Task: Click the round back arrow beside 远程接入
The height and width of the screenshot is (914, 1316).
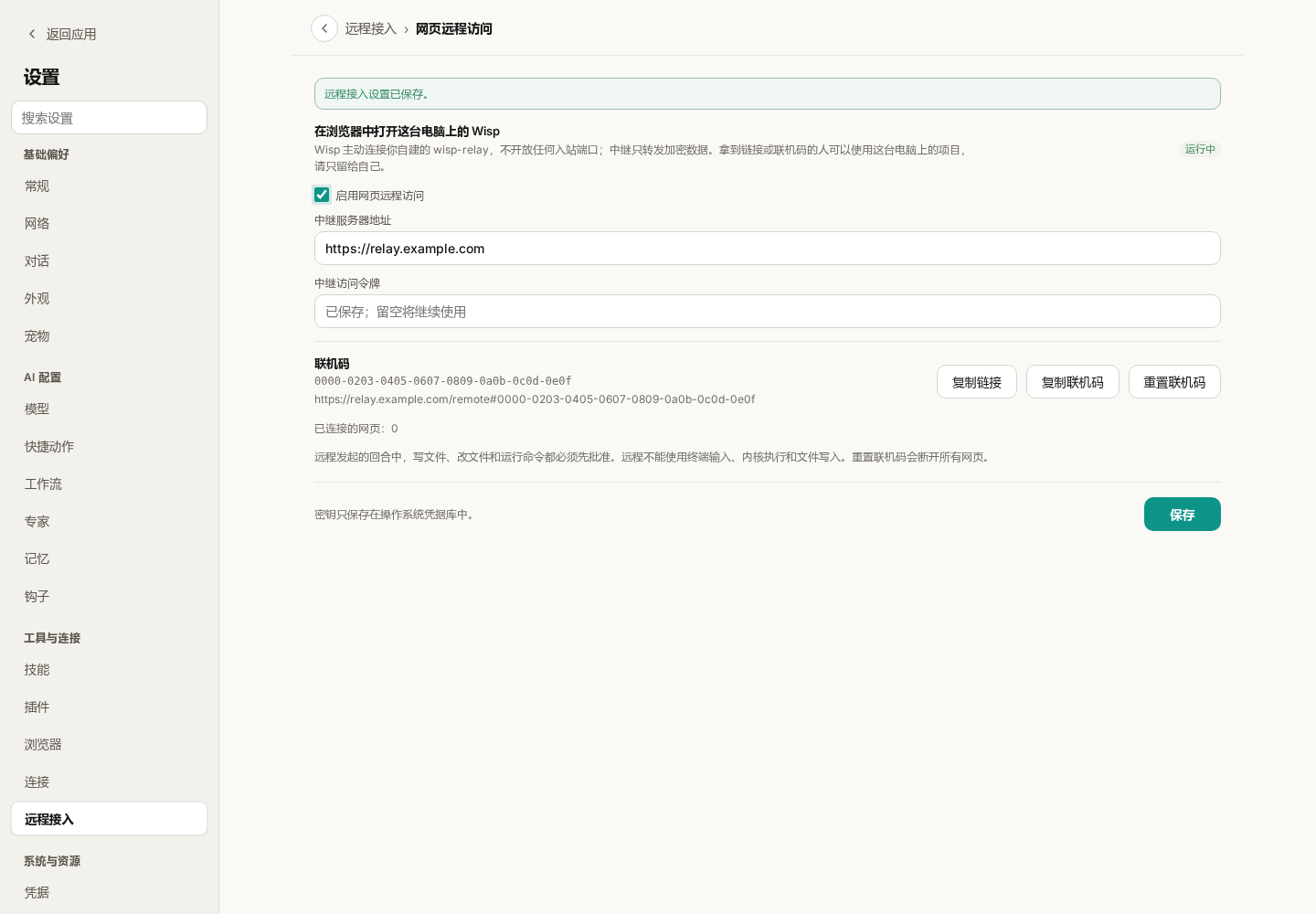Action: click(x=324, y=28)
